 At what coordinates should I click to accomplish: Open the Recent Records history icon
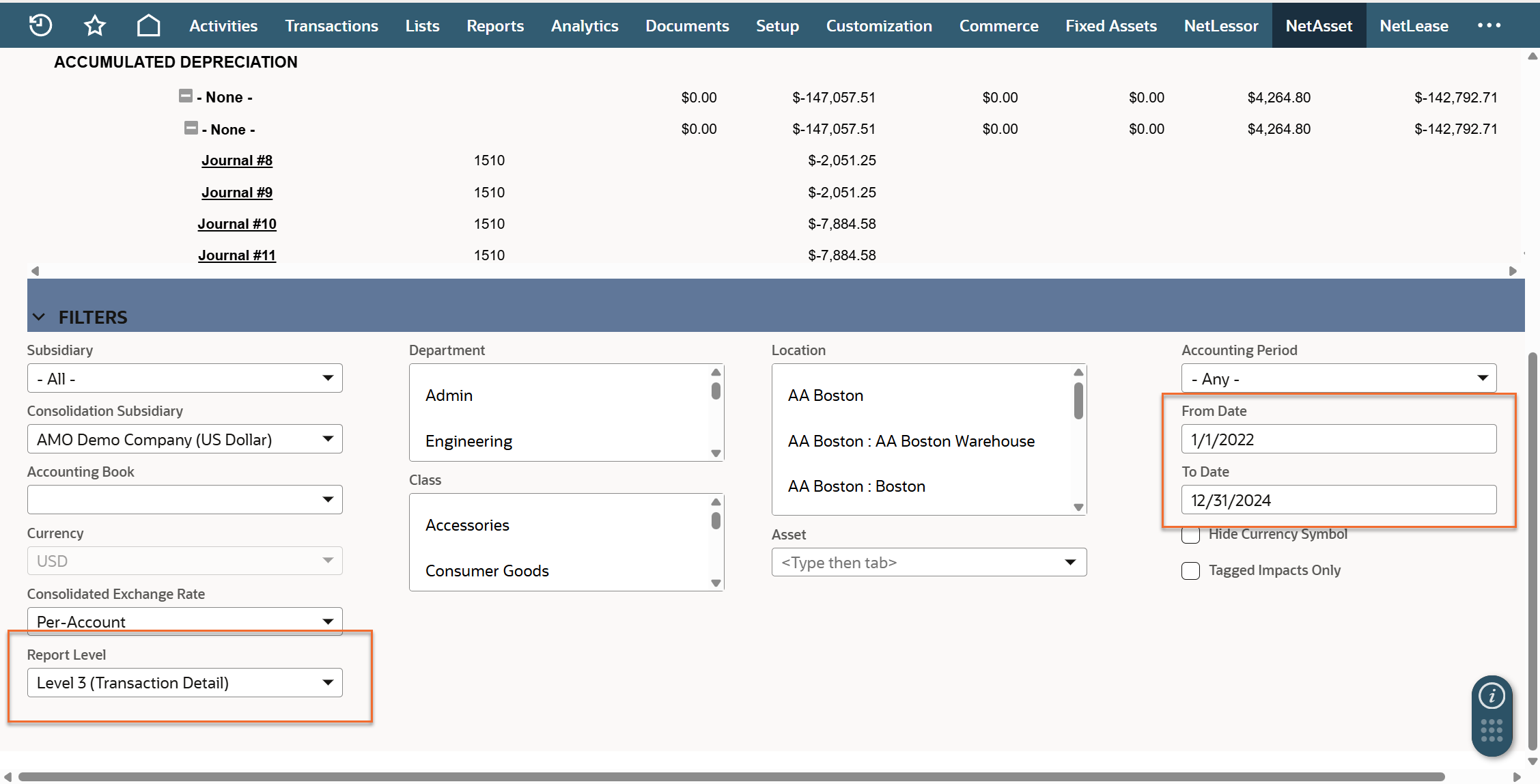(x=40, y=25)
